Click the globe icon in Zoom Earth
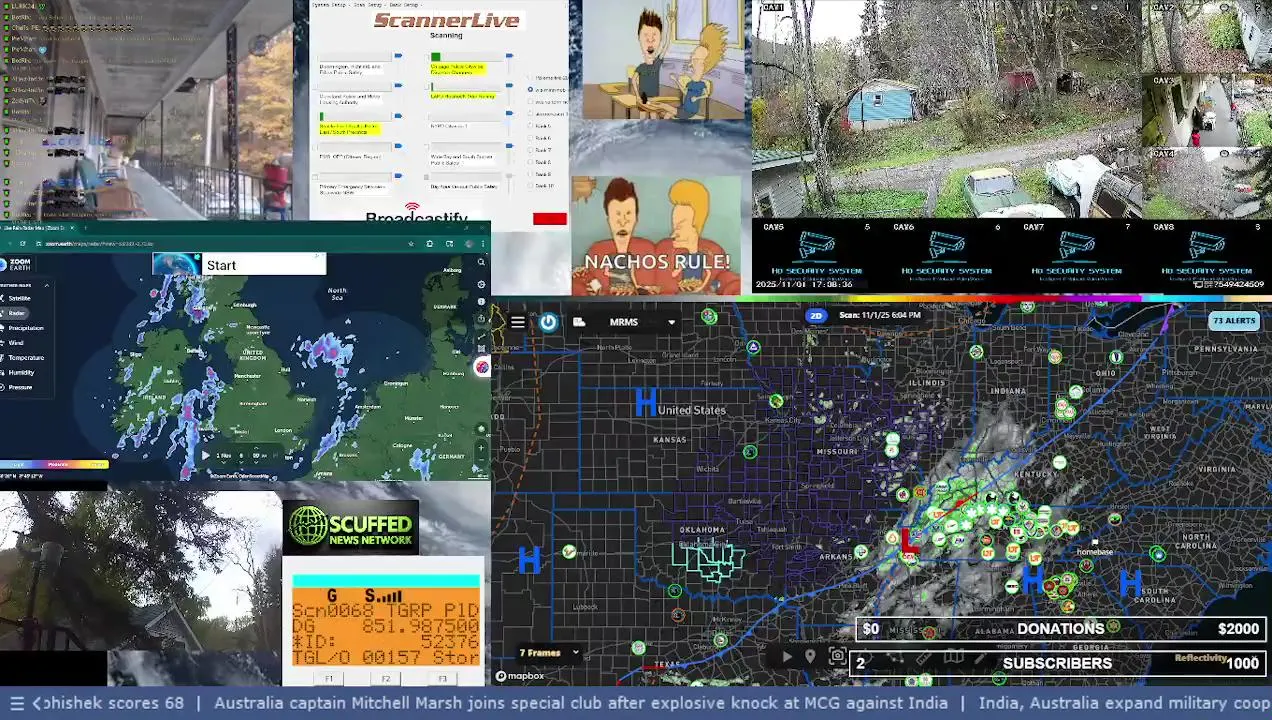This screenshot has width=1272, height=720. pos(481,430)
